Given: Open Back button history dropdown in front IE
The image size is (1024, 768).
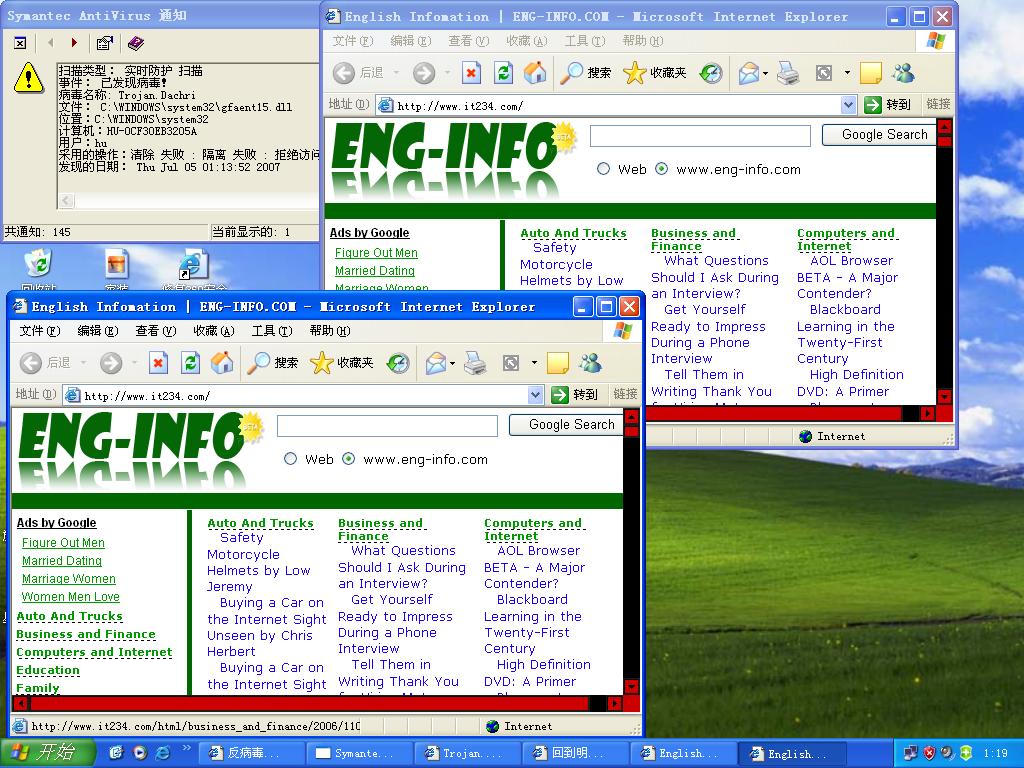Looking at the screenshot, I should 84,362.
